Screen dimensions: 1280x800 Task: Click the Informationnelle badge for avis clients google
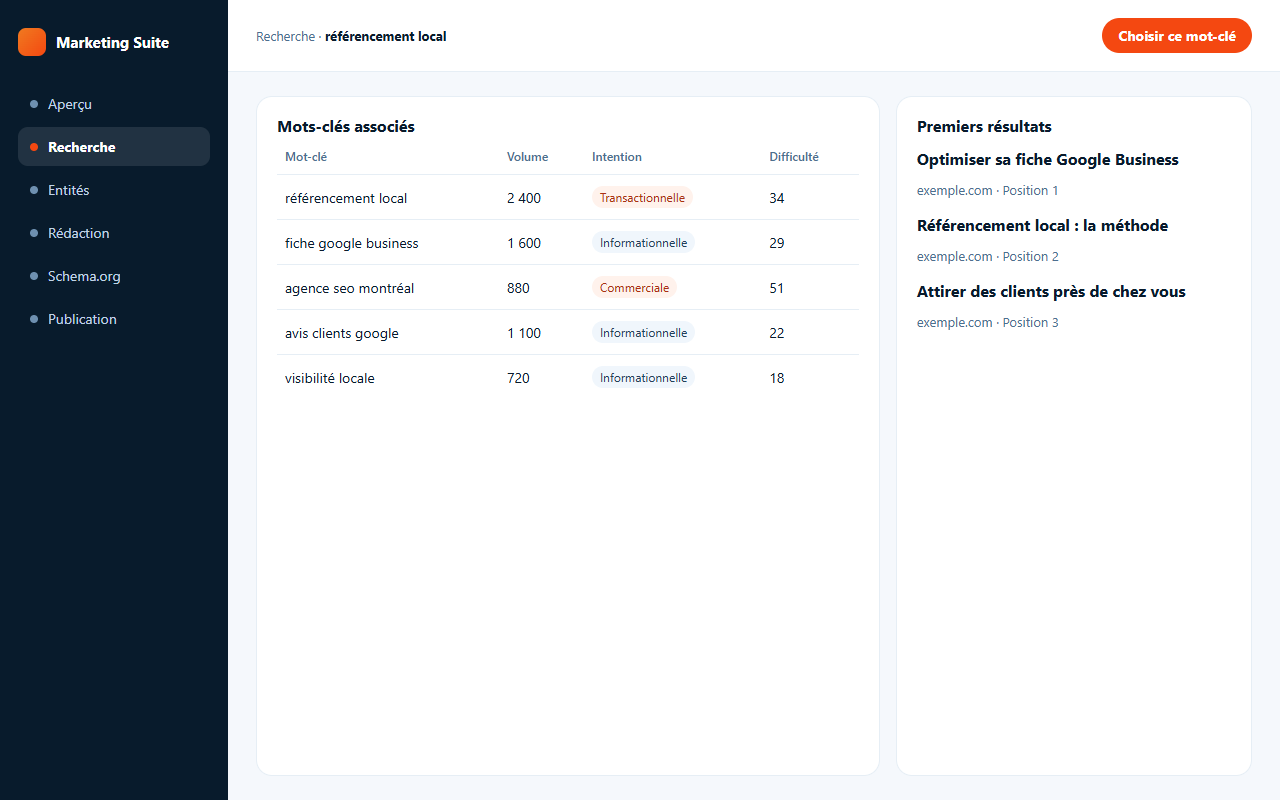click(643, 333)
